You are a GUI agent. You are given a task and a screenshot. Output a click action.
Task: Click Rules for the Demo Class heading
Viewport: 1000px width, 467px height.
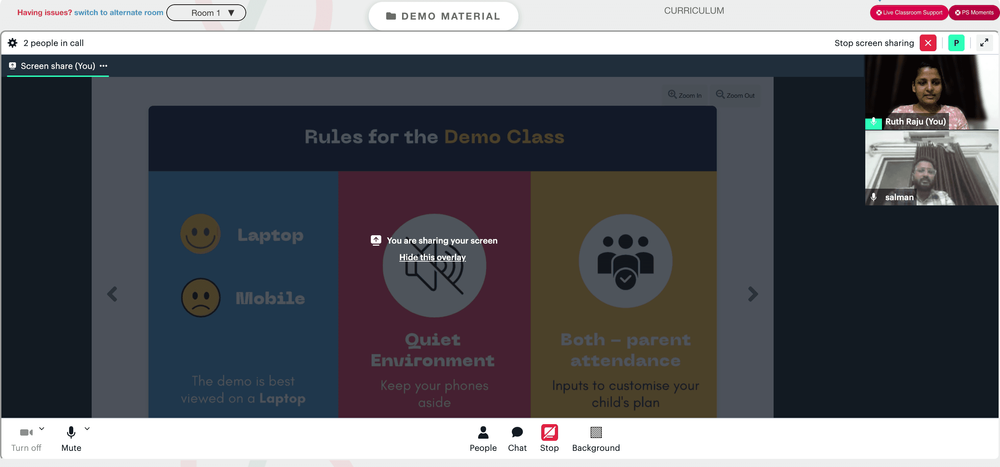point(434,137)
